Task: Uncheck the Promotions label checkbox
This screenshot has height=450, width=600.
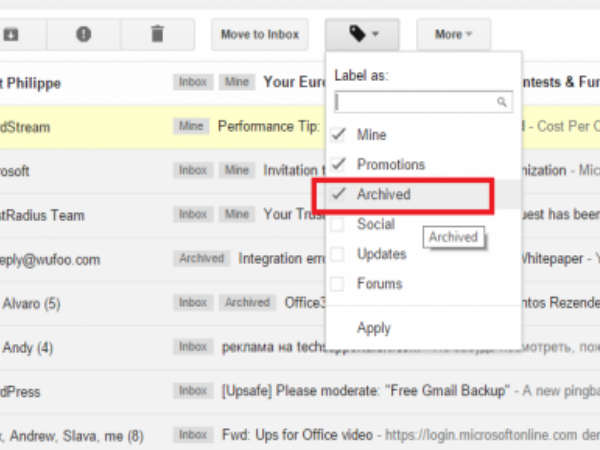Action: 340,164
